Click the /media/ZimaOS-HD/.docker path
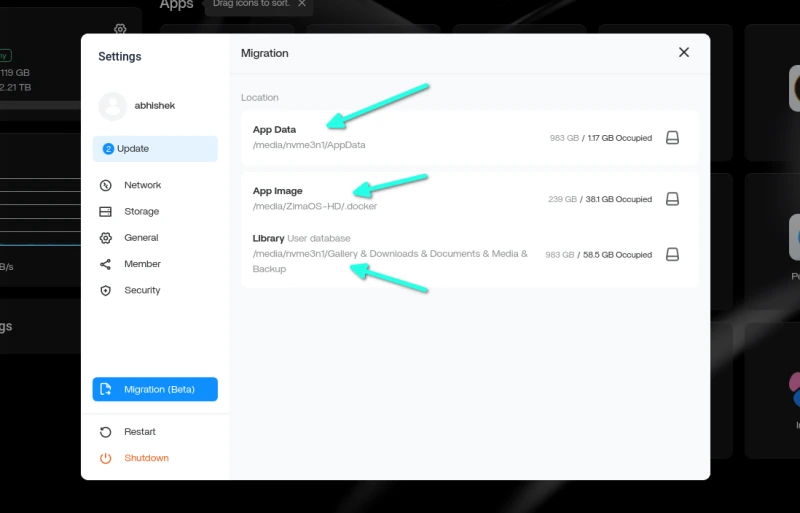Screen dimensions: 800x513 [x=315, y=206]
